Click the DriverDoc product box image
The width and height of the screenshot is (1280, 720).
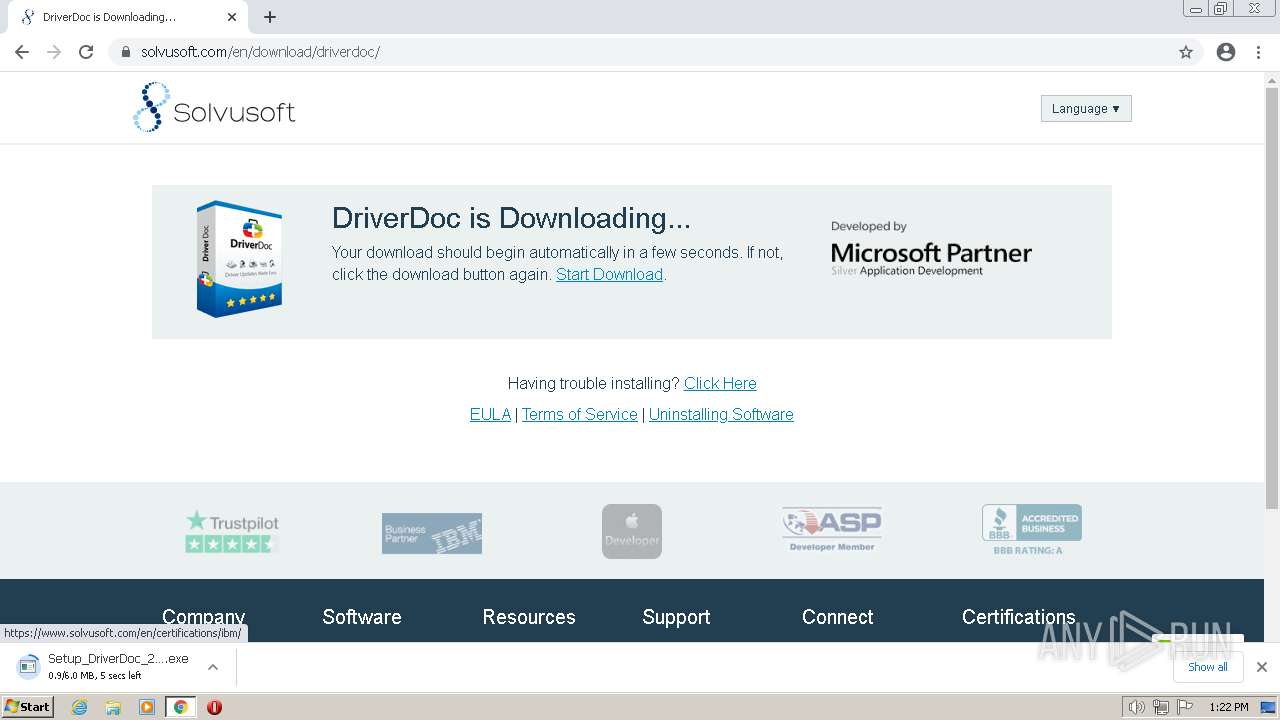tap(239, 259)
